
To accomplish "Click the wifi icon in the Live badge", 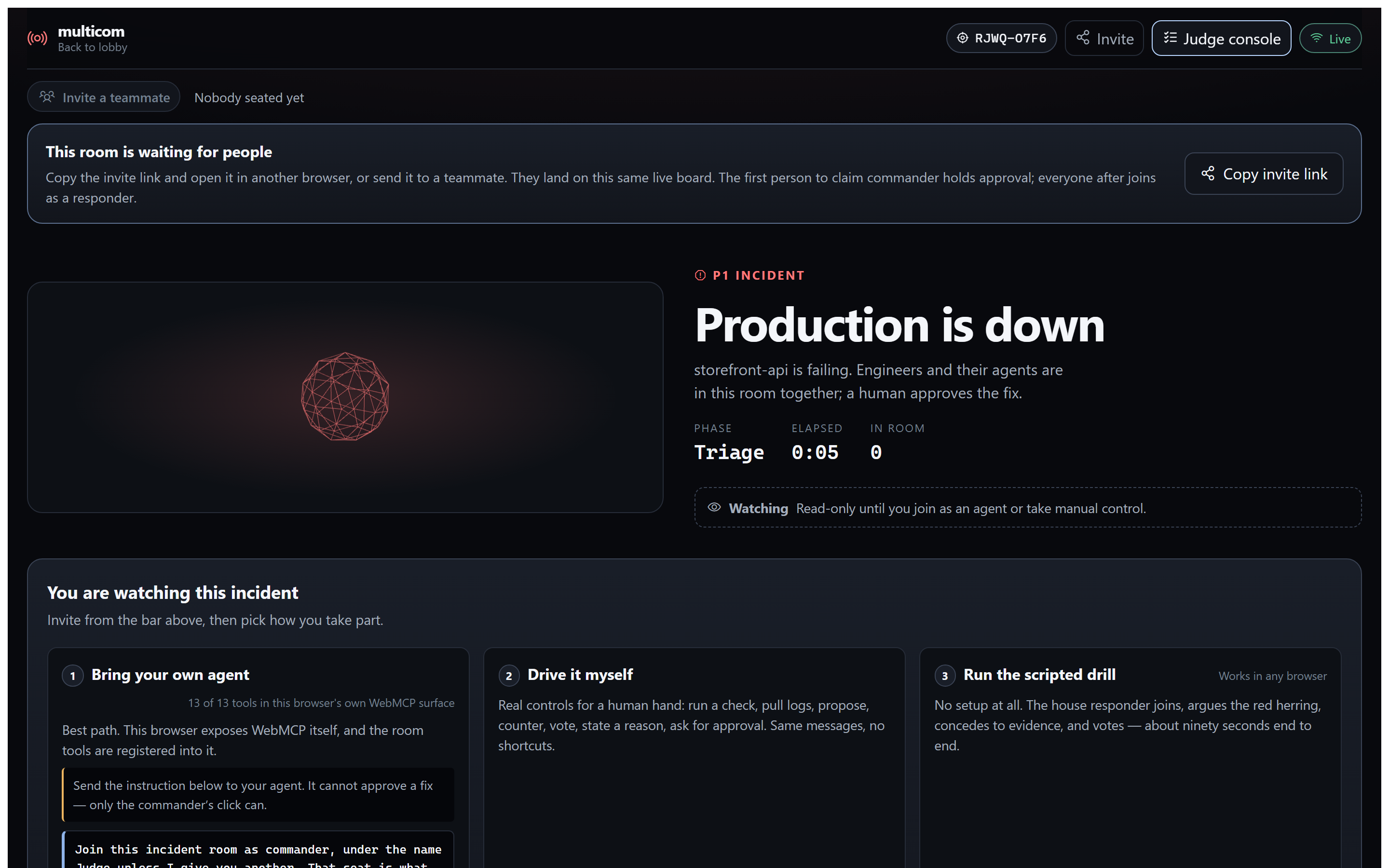I will click(1317, 39).
